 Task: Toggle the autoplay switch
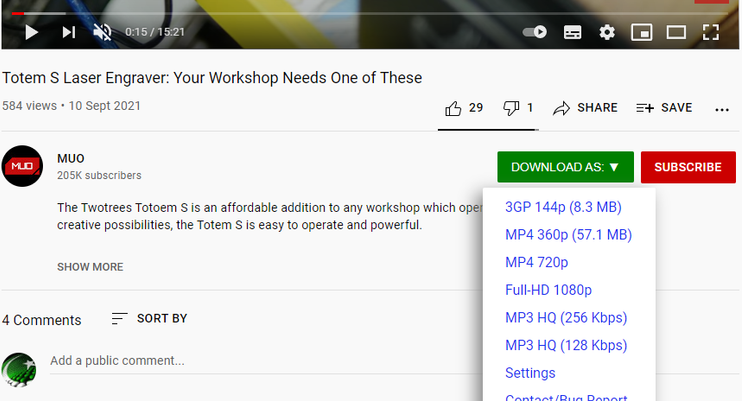coord(535,32)
